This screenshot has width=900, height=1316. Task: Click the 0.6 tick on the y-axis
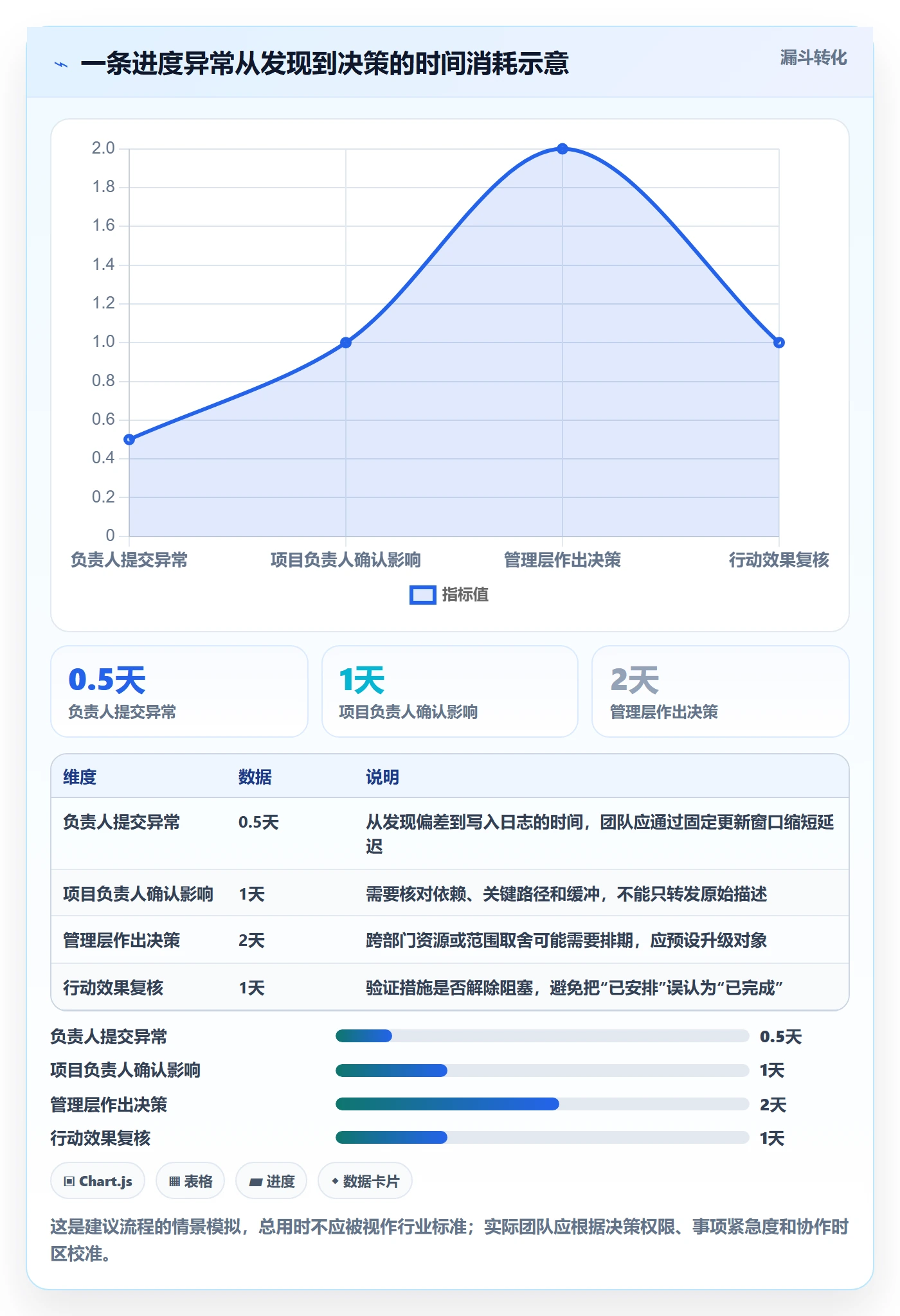point(103,419)
